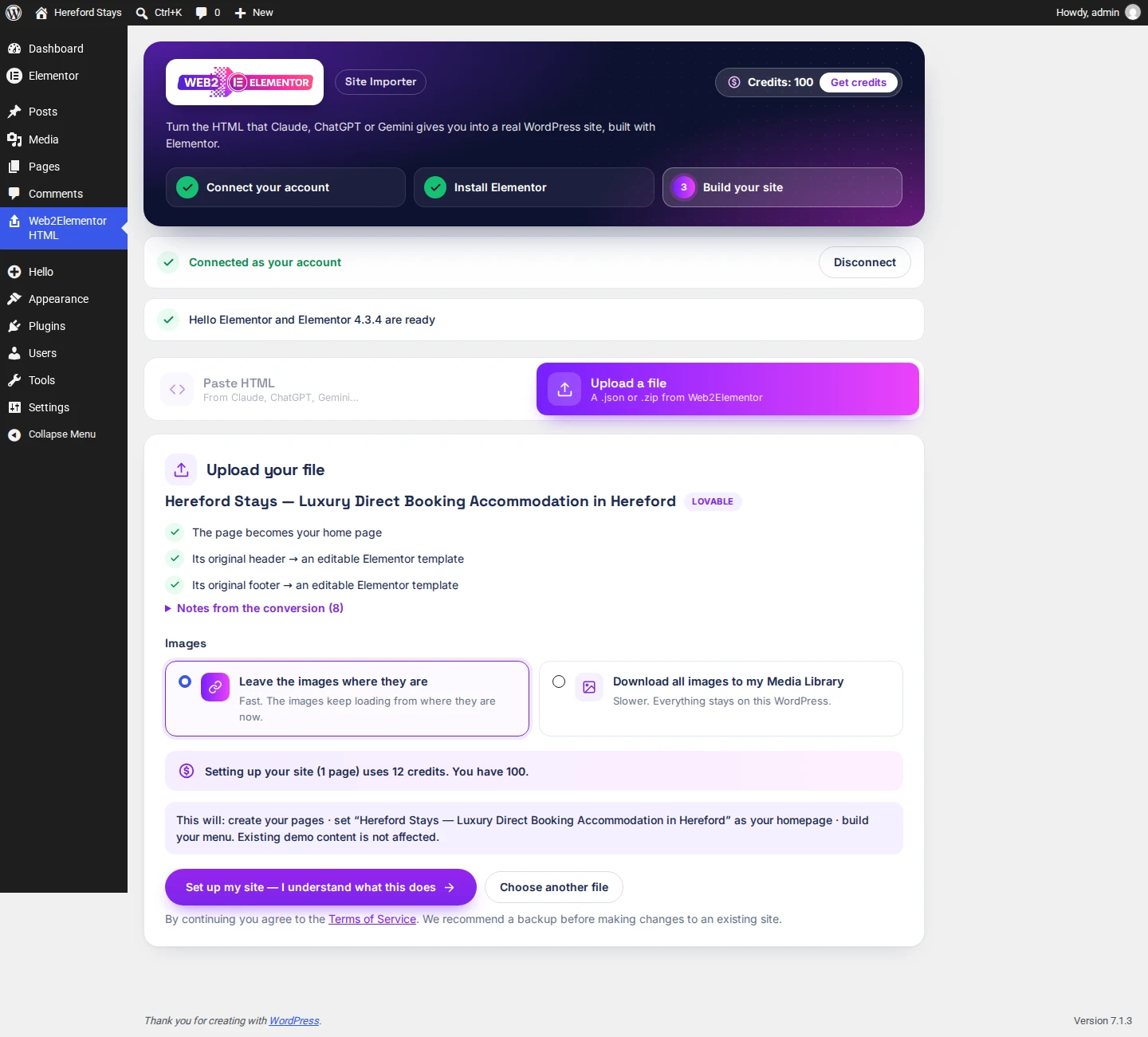Click Choose another file button
Image resolution: width=1148 pixels, height=1037 pixels.
[554, 887]
